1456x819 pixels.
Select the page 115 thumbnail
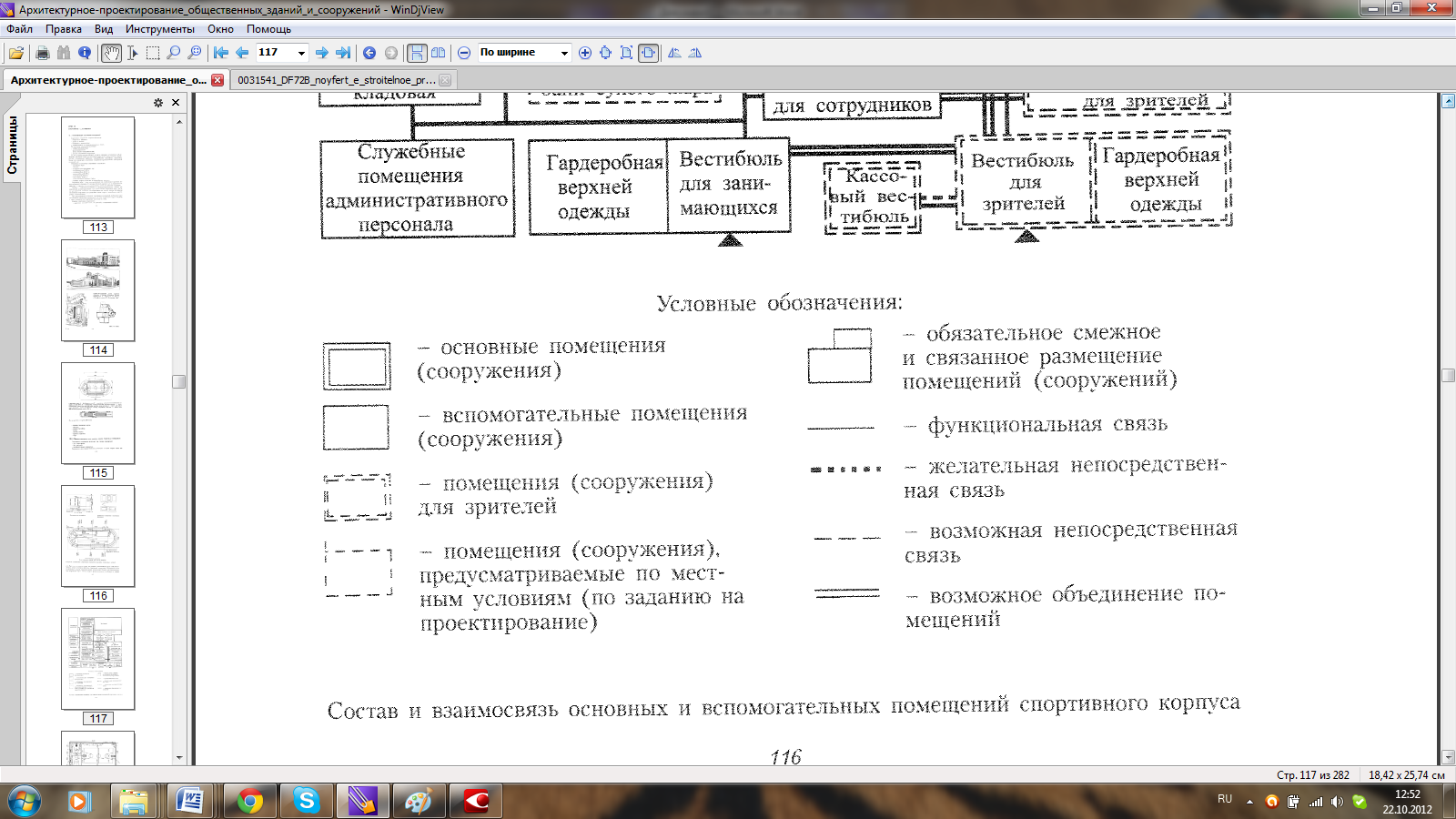tap(98, 413)
